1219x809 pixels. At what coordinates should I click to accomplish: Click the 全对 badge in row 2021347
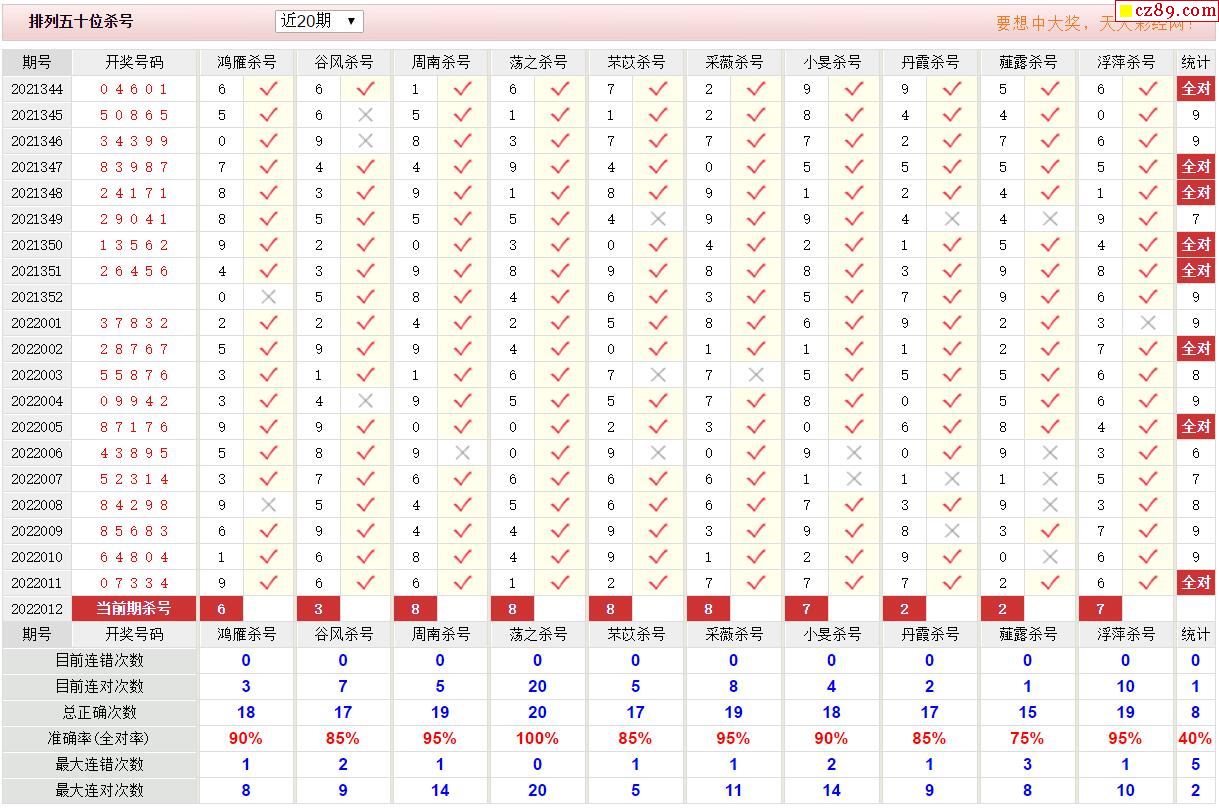coord(1196,166)
